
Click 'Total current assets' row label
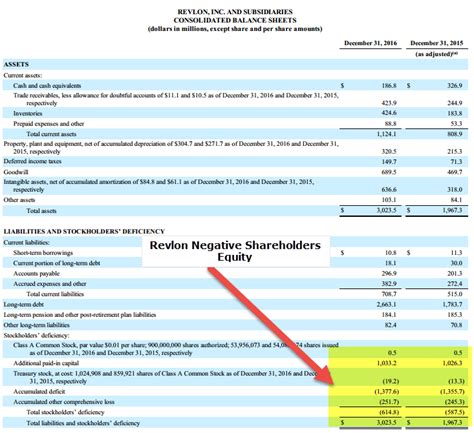pos(51,134)
